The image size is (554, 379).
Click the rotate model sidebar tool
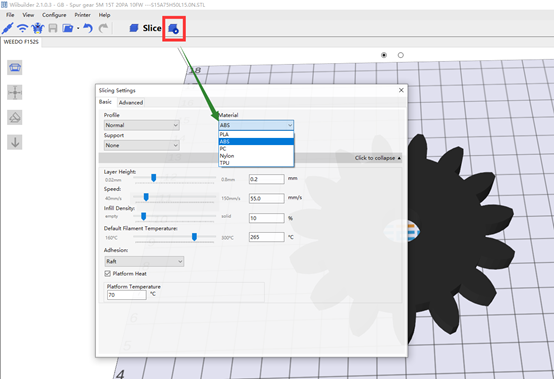(15, 117)
